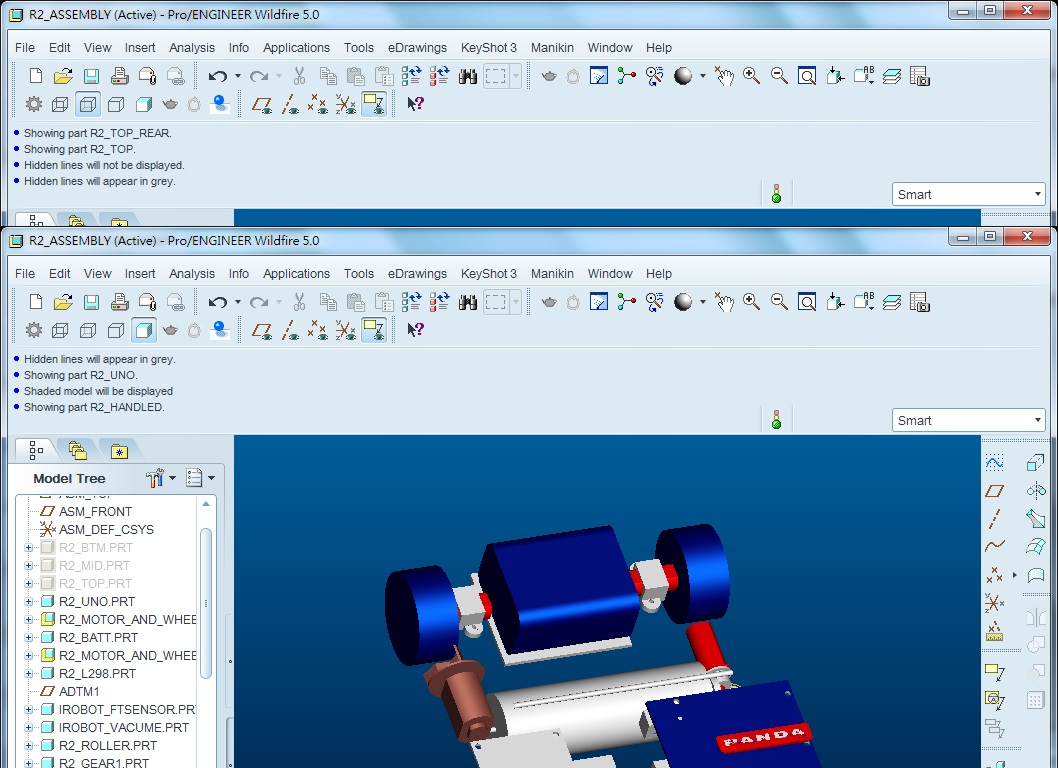Click the Model Tree vertical scrollbar
The width and height of the screenshot is (1058, 768).
click(x=206, y=603)
